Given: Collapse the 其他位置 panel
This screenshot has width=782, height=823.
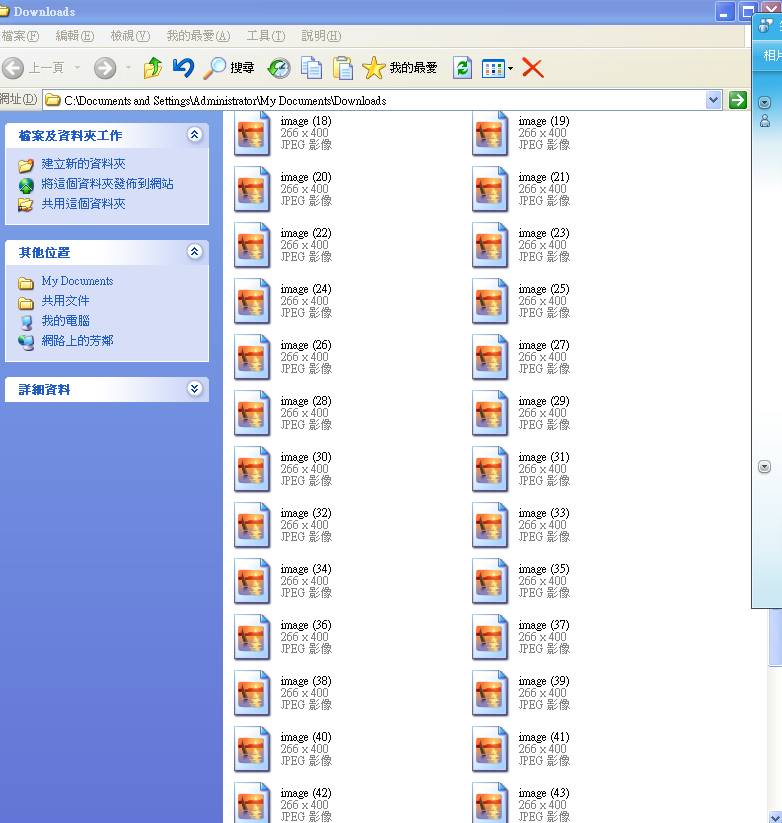Looking at the screenshot, I should [x=195, y=252].
